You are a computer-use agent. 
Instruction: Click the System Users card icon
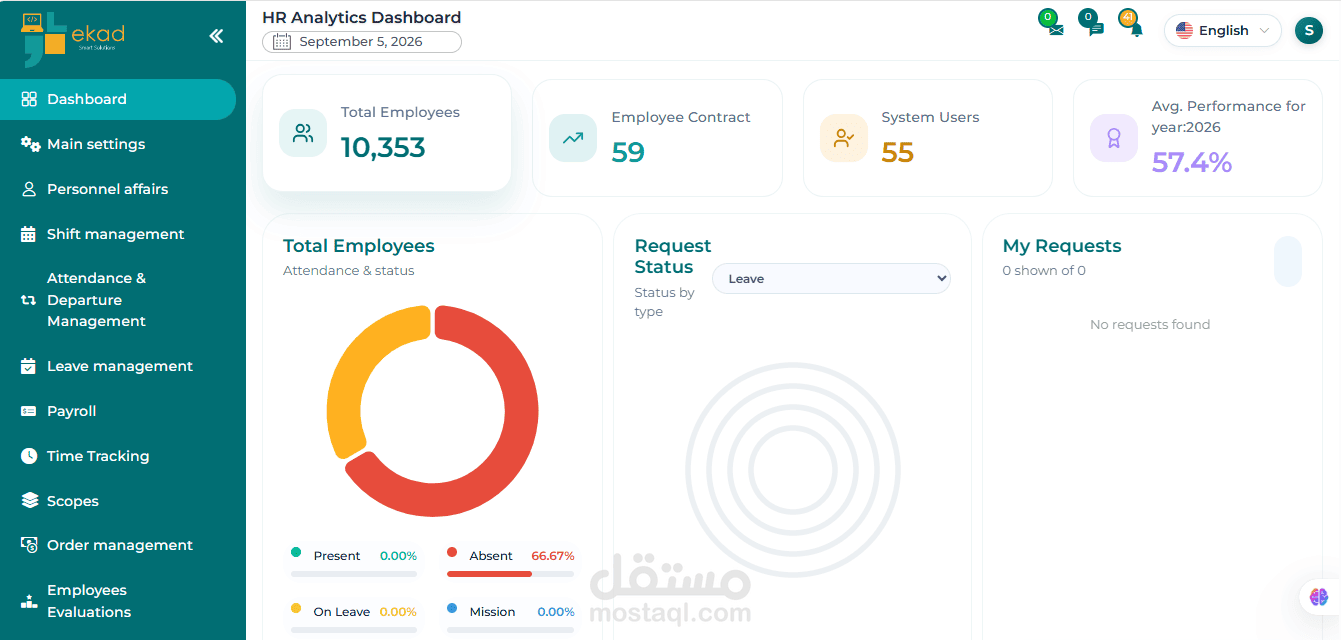point(844,138)
